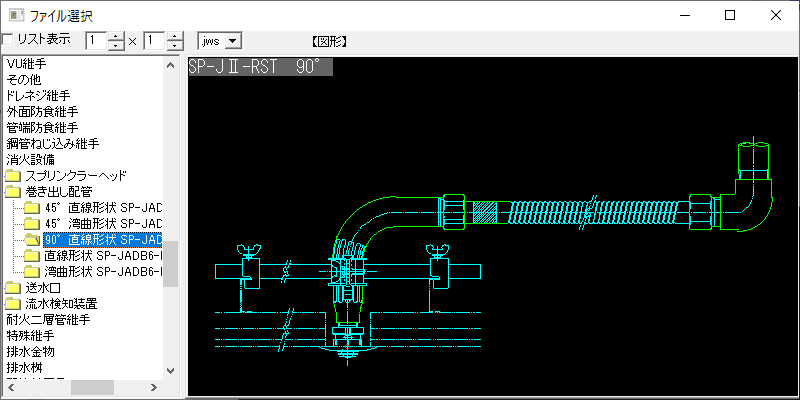Select 排水金物 in the folder tree
Image resolution: width=800 pixels, height=400 pixels.
tap(30, 352)
